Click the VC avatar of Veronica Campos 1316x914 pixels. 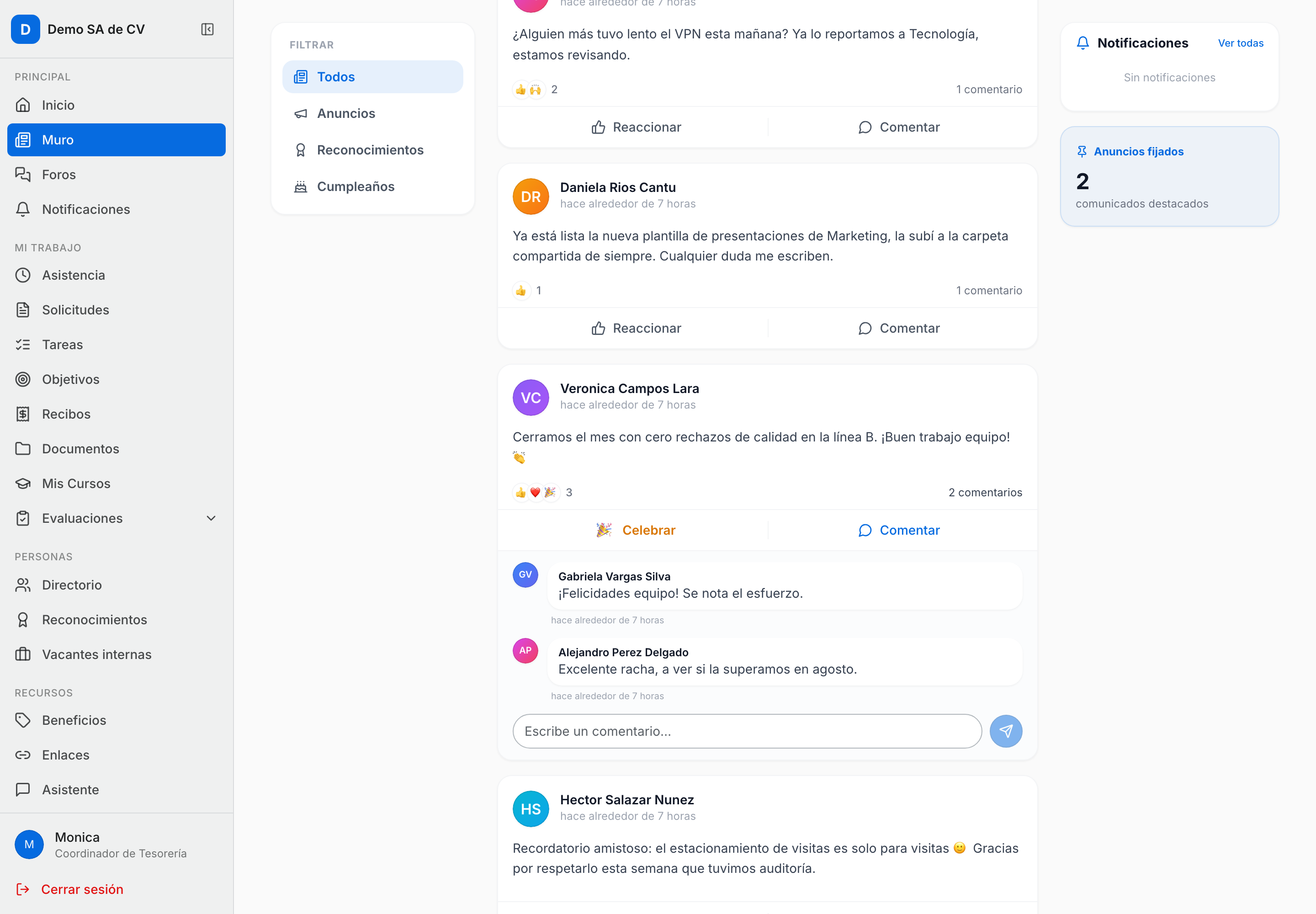click(531, 398)
